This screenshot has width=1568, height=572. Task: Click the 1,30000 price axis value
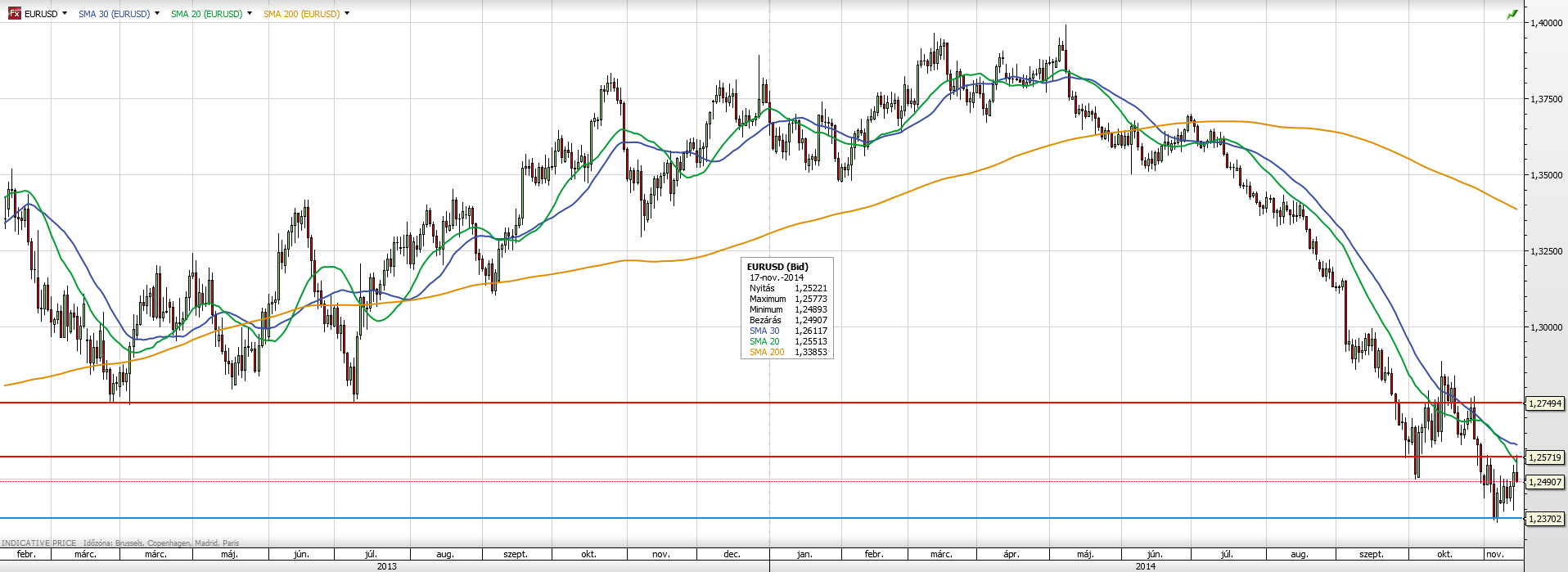tap(1546, 327)
